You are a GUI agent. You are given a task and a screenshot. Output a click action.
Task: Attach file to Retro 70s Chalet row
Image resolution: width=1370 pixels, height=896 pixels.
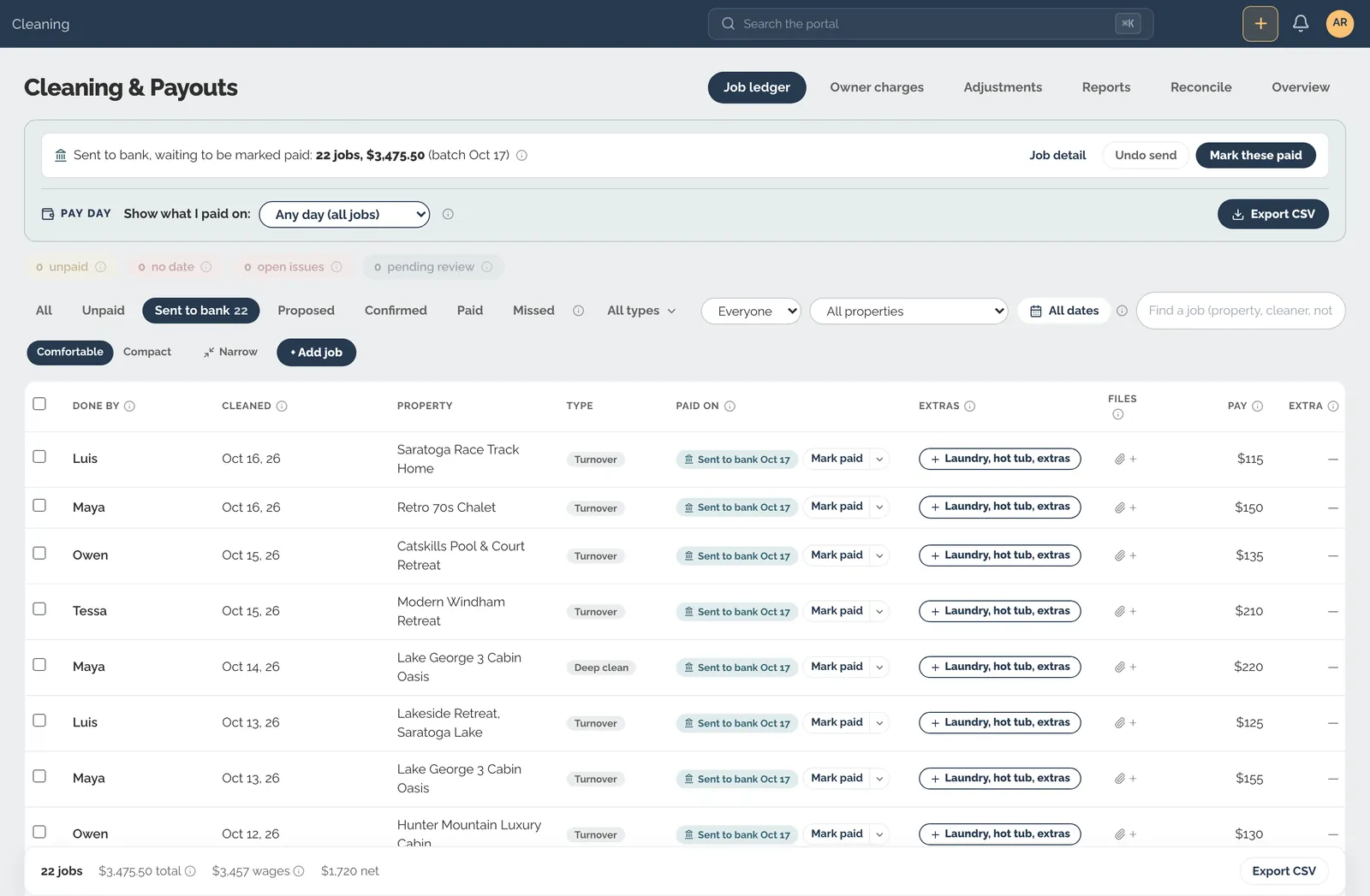[x=1125, y=508]
